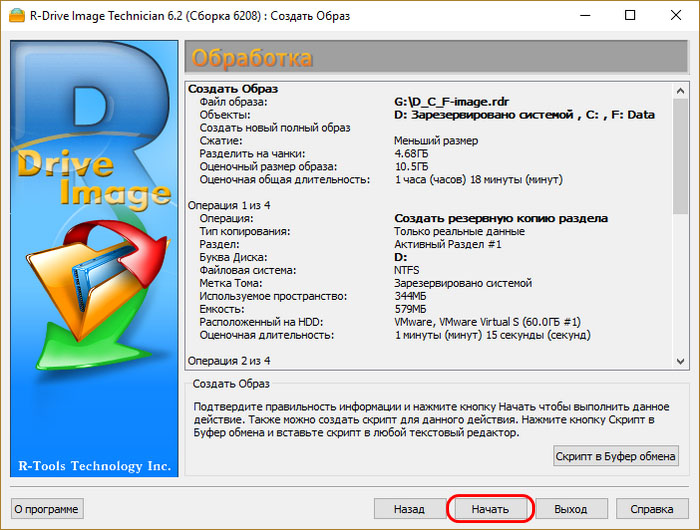Click the Активный Раздел #1 value
700x530 pixels.
point(448,244)
